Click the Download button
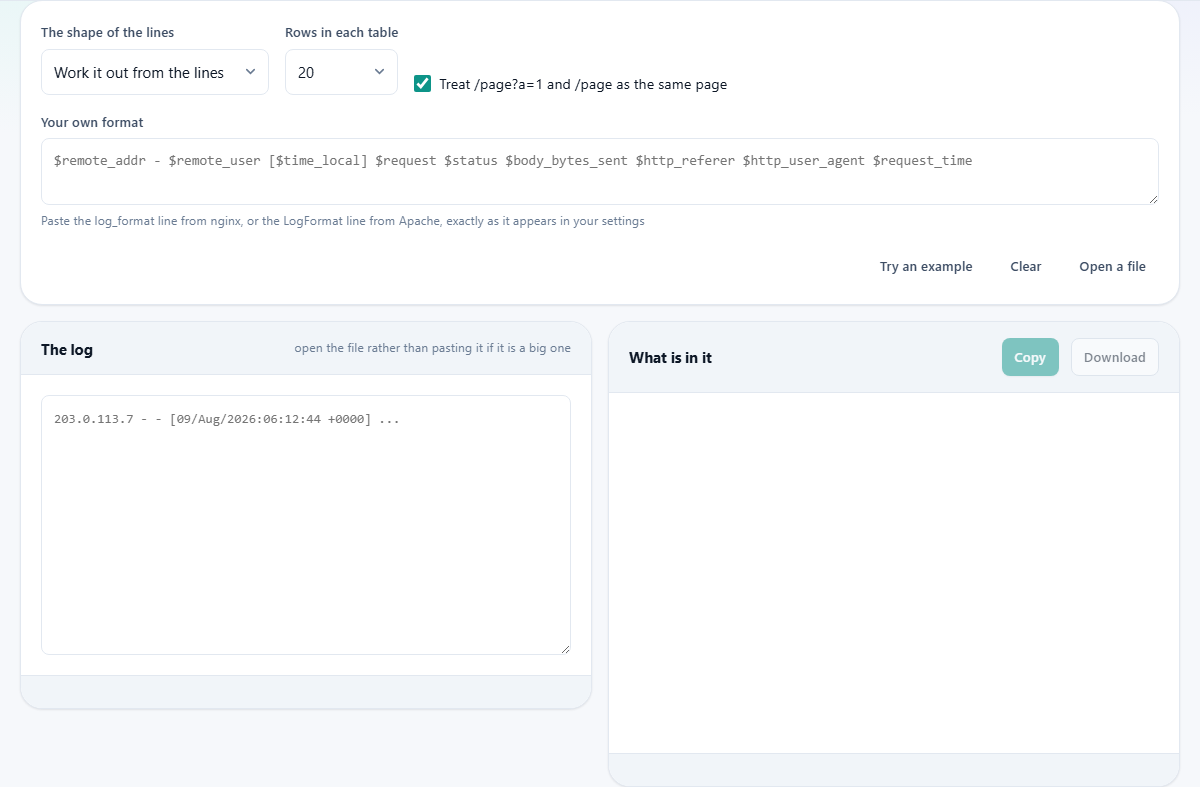The width and height of the screenshot is (1200, 787). coord(1115,357)
